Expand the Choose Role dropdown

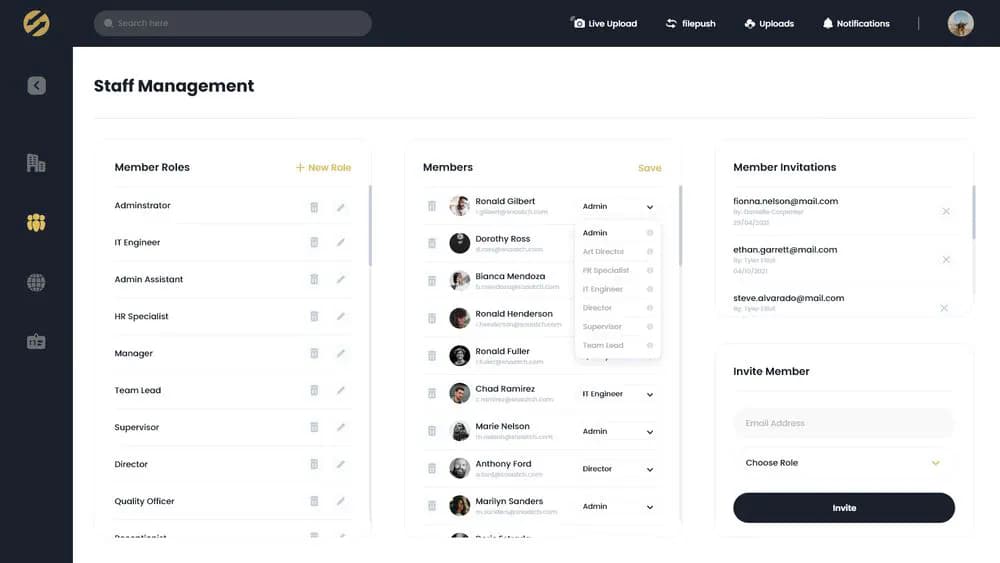843,463
